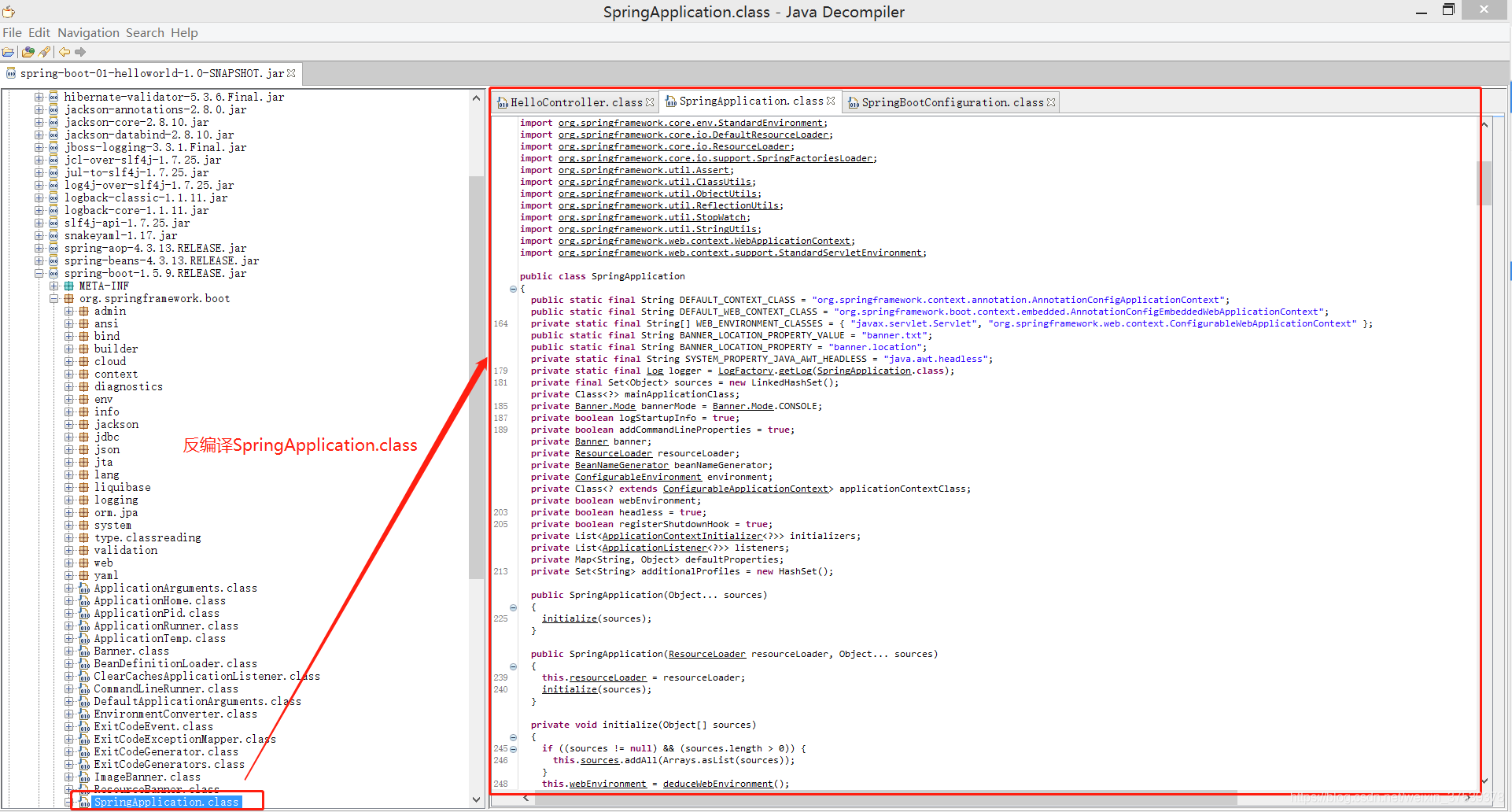Click the Search toolbar icon
The height and width of the screenshot is (812, 1512).
44,52
